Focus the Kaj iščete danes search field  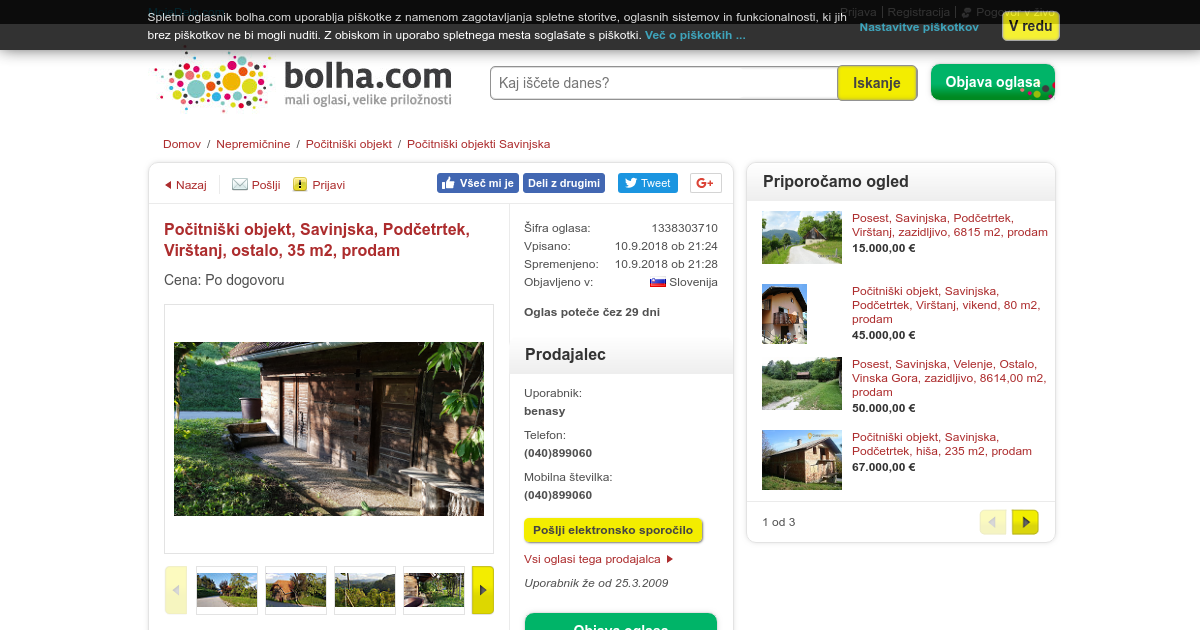(664, 83)
